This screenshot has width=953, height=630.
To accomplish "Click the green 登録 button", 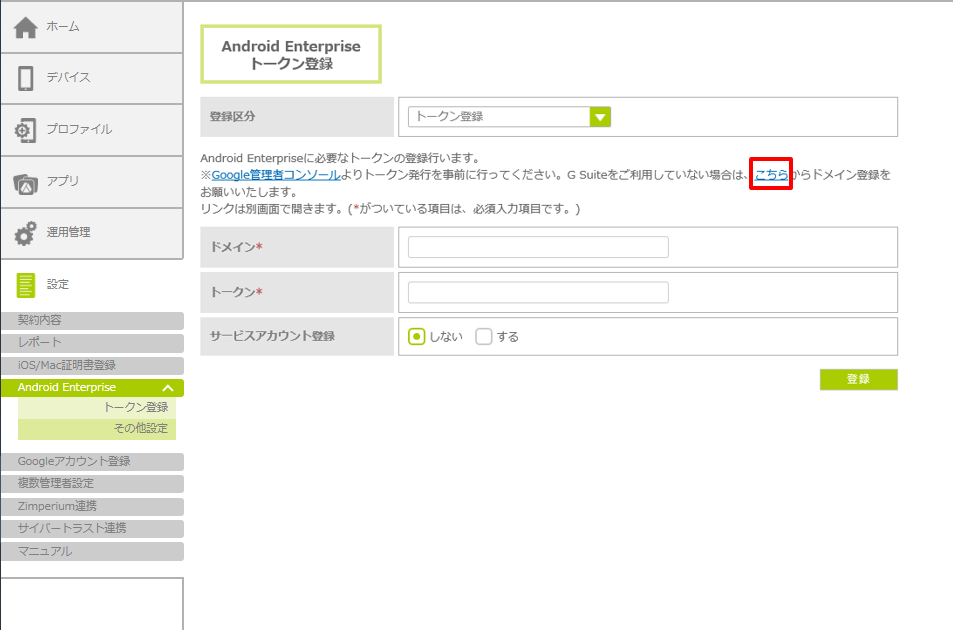I will click(x=858, y=379).
